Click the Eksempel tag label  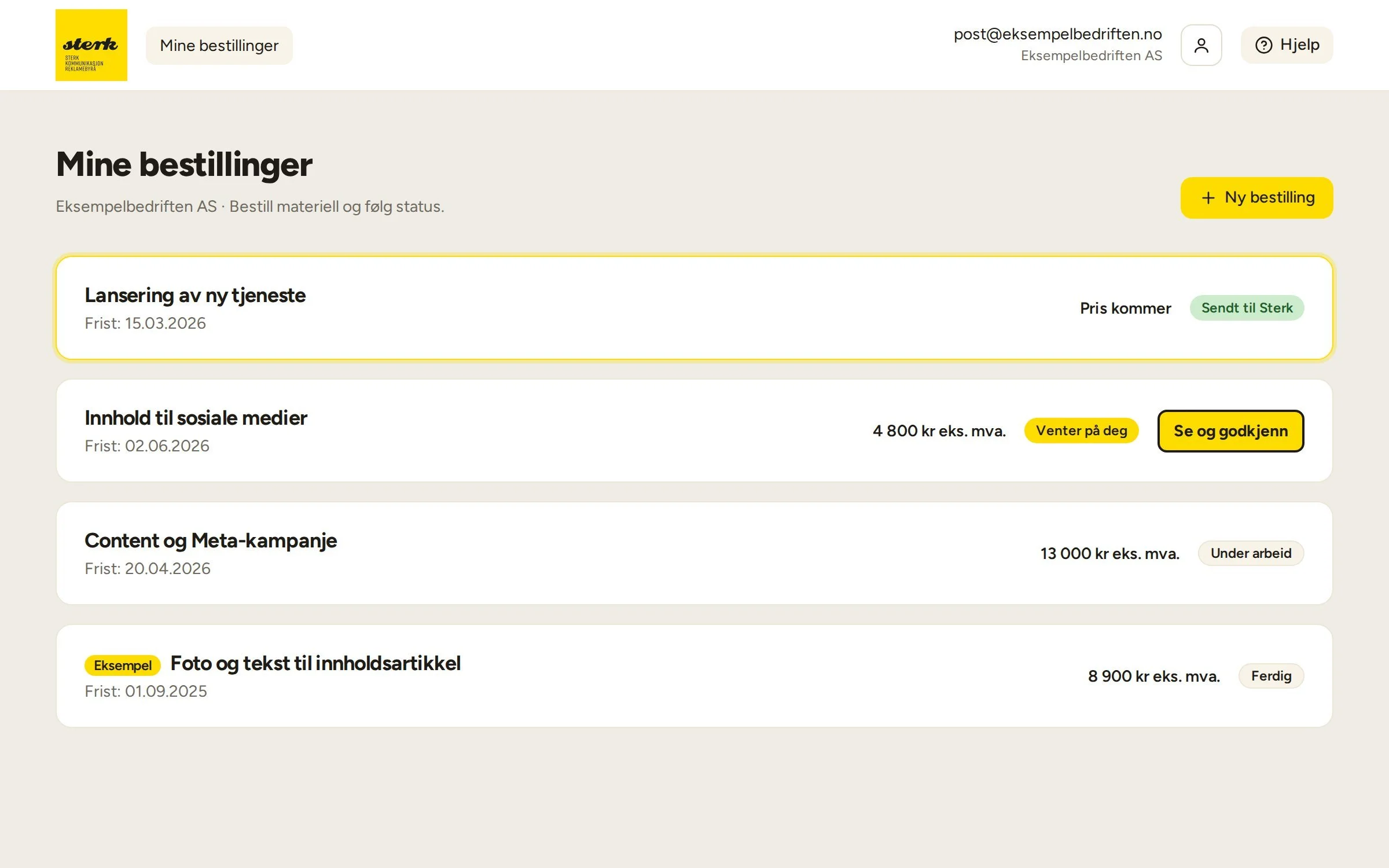tap(123, 665)
